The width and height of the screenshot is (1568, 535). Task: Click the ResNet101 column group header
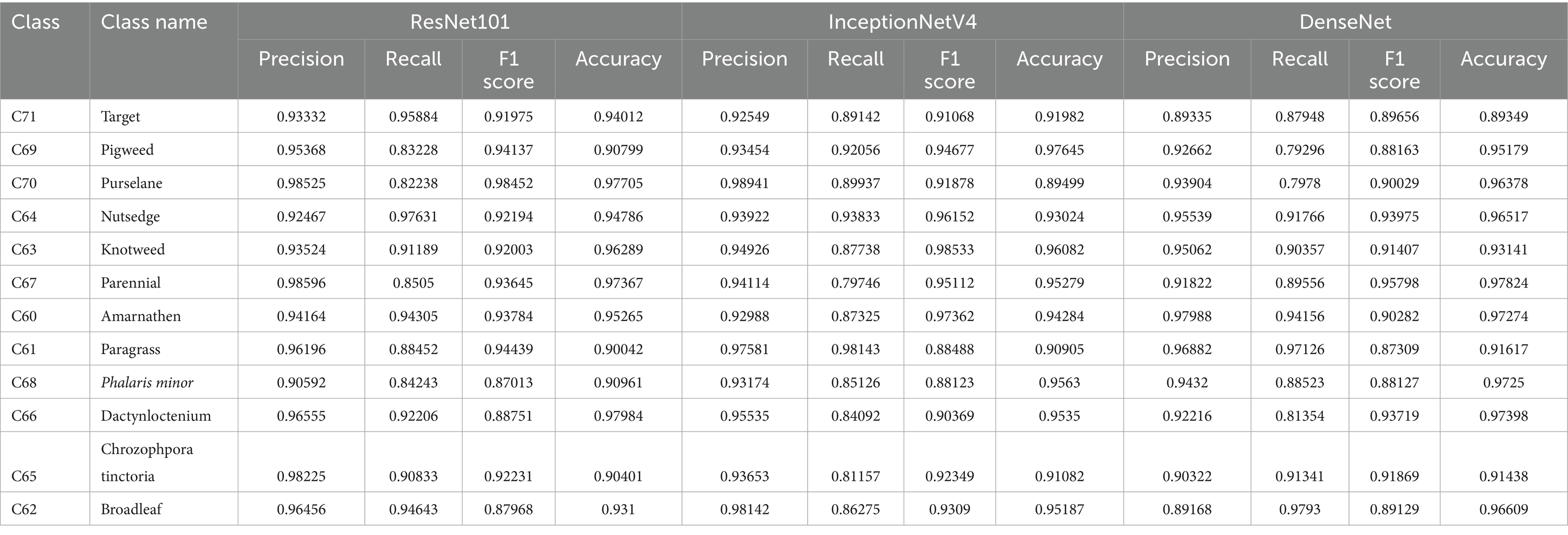click(459, 22)
